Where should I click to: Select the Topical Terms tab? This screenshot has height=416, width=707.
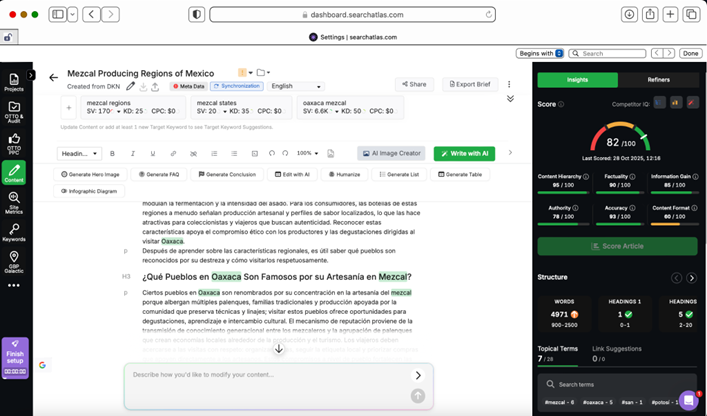(557, 354)
